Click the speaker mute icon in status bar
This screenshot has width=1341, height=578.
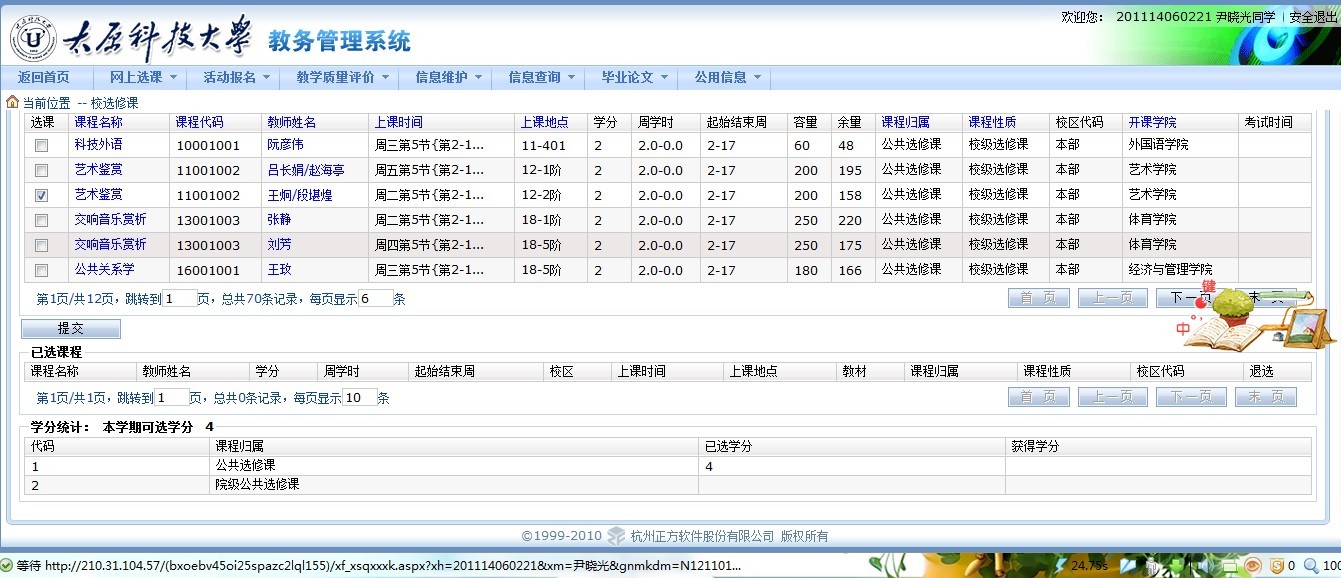(1205, 566)
